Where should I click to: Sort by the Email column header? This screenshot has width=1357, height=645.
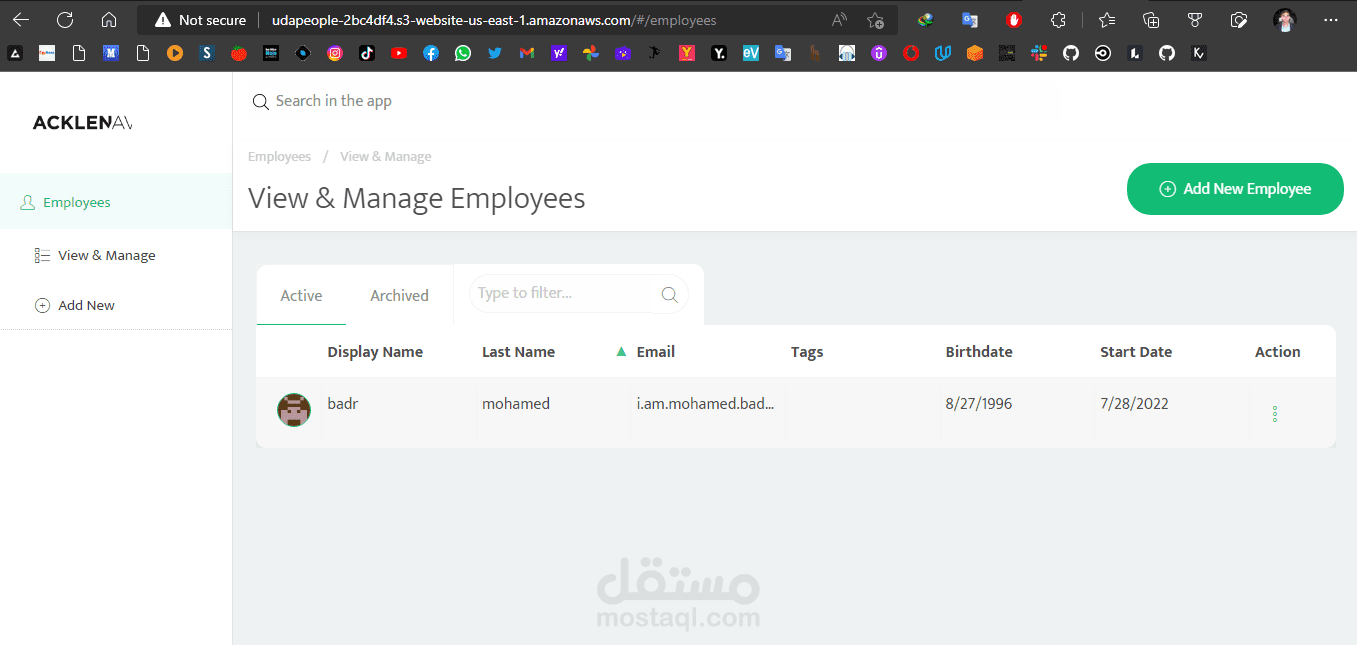pyautogui.click(x=656, y=352)
